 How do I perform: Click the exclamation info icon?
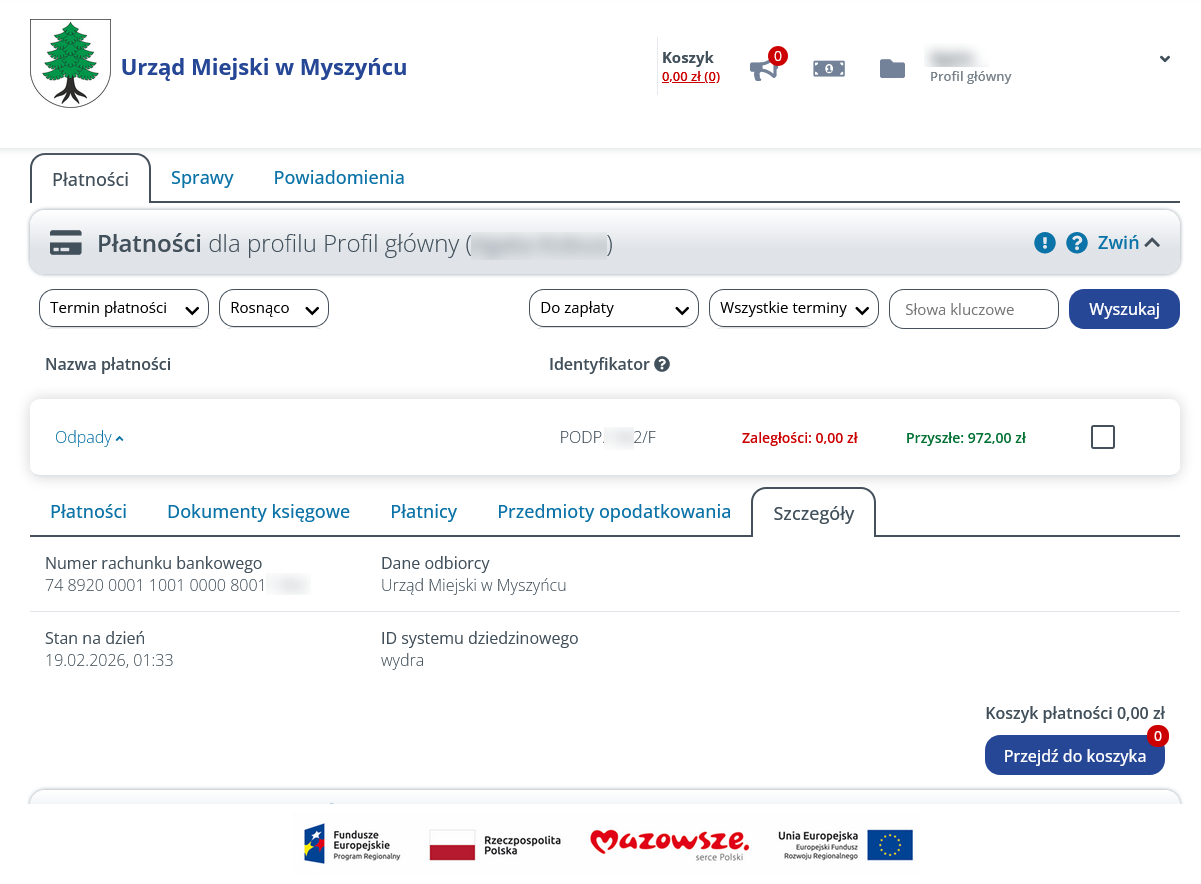pos(1045,243)
